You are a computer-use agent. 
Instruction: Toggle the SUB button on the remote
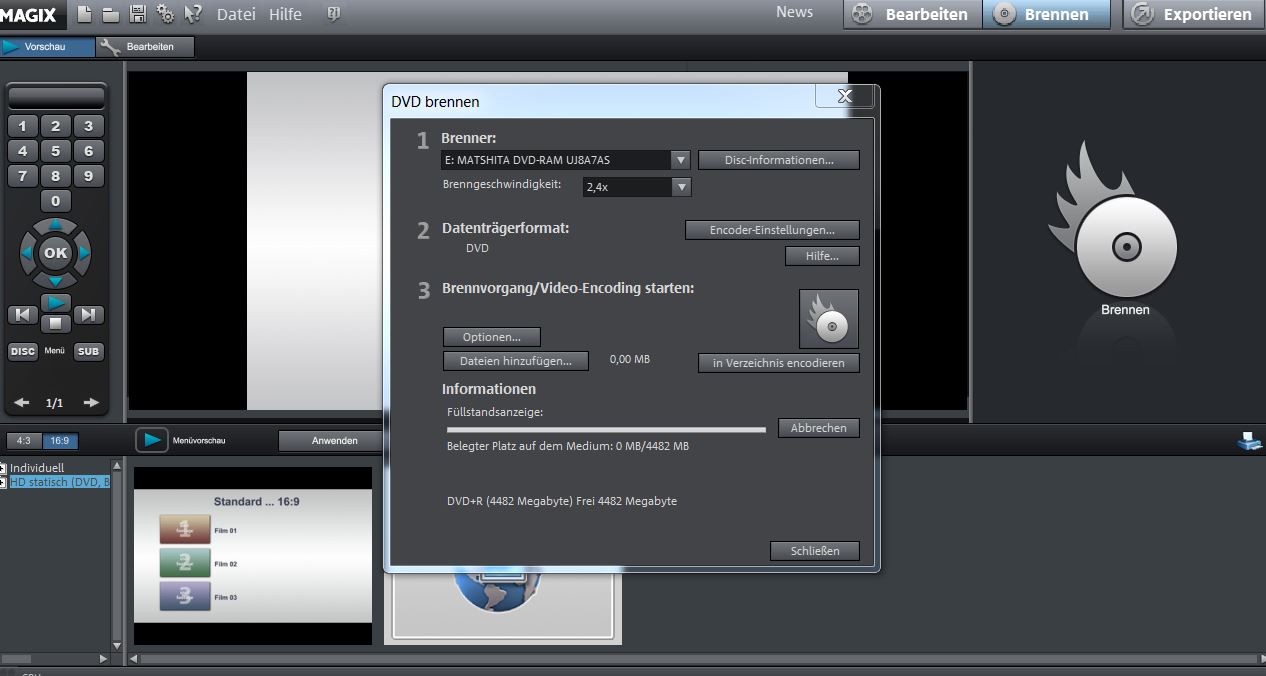click(88, 352)
